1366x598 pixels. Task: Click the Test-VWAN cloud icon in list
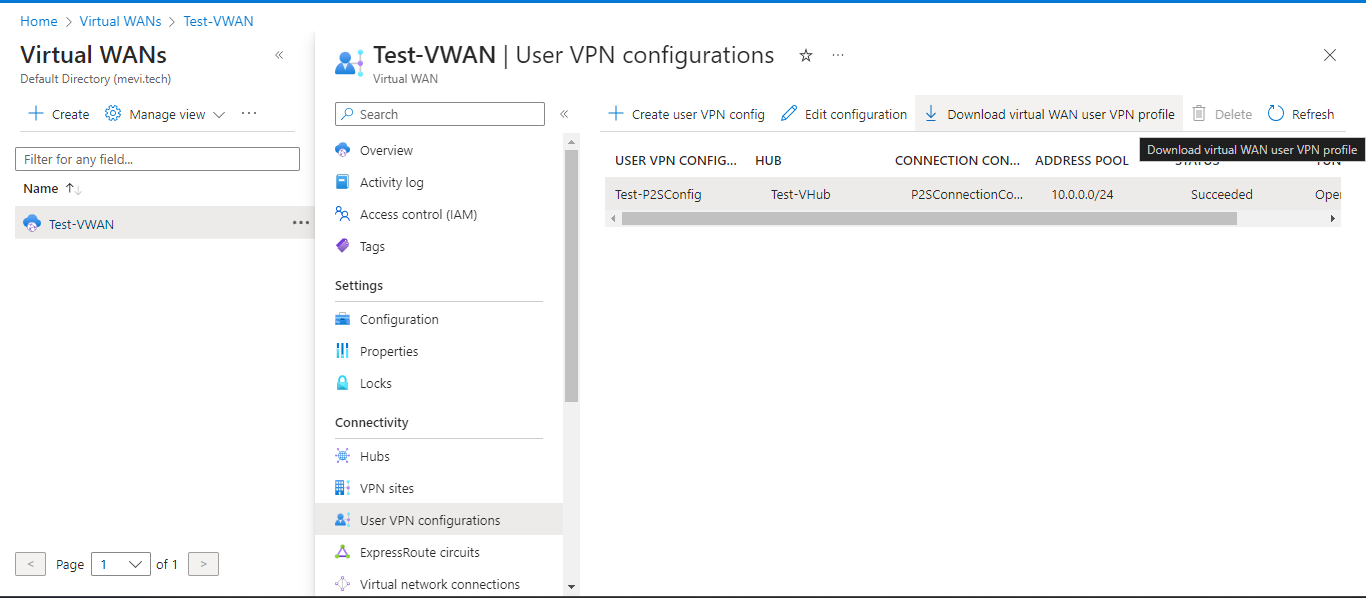(x=32, y=224)
